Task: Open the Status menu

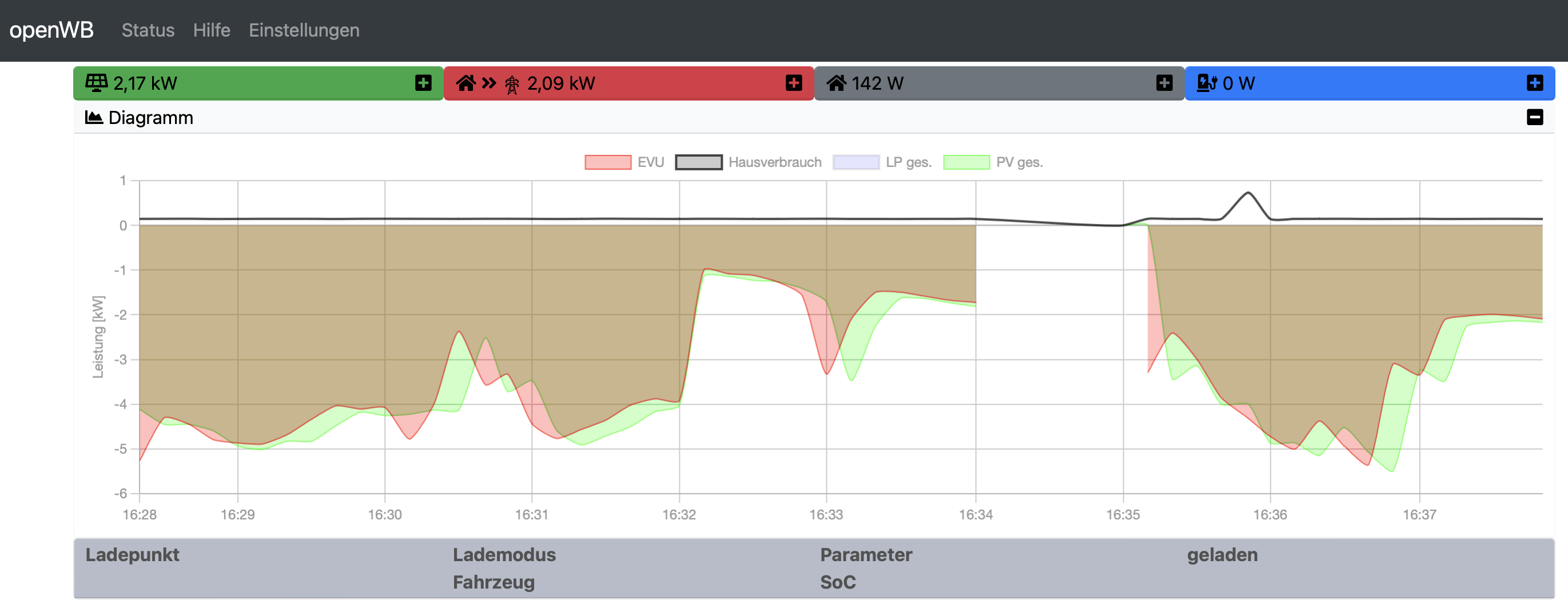Action: click(148, 30)
